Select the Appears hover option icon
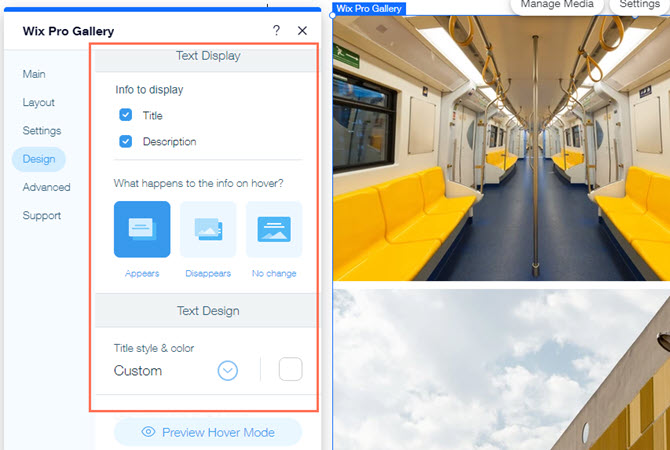The height and width of the screenshot is (450, 670). 142,229
